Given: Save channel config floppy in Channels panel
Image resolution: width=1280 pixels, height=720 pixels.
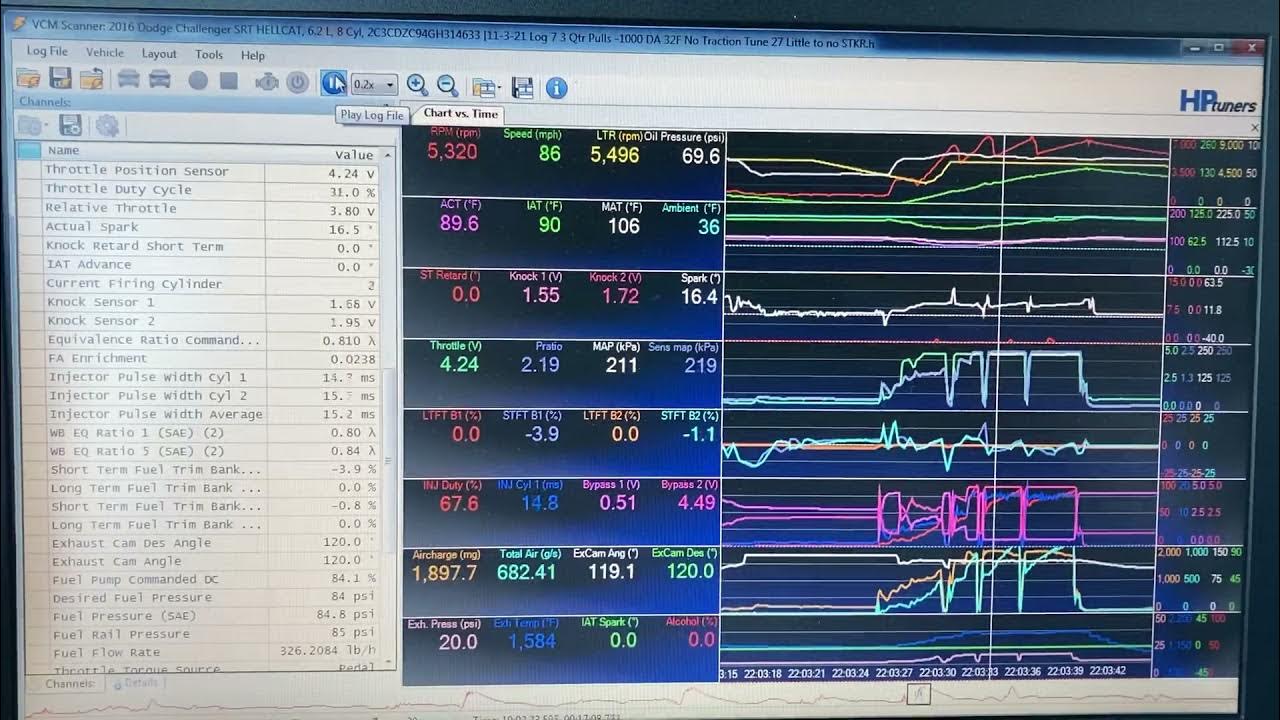Looking at the screenshot, I should (70, 125).
